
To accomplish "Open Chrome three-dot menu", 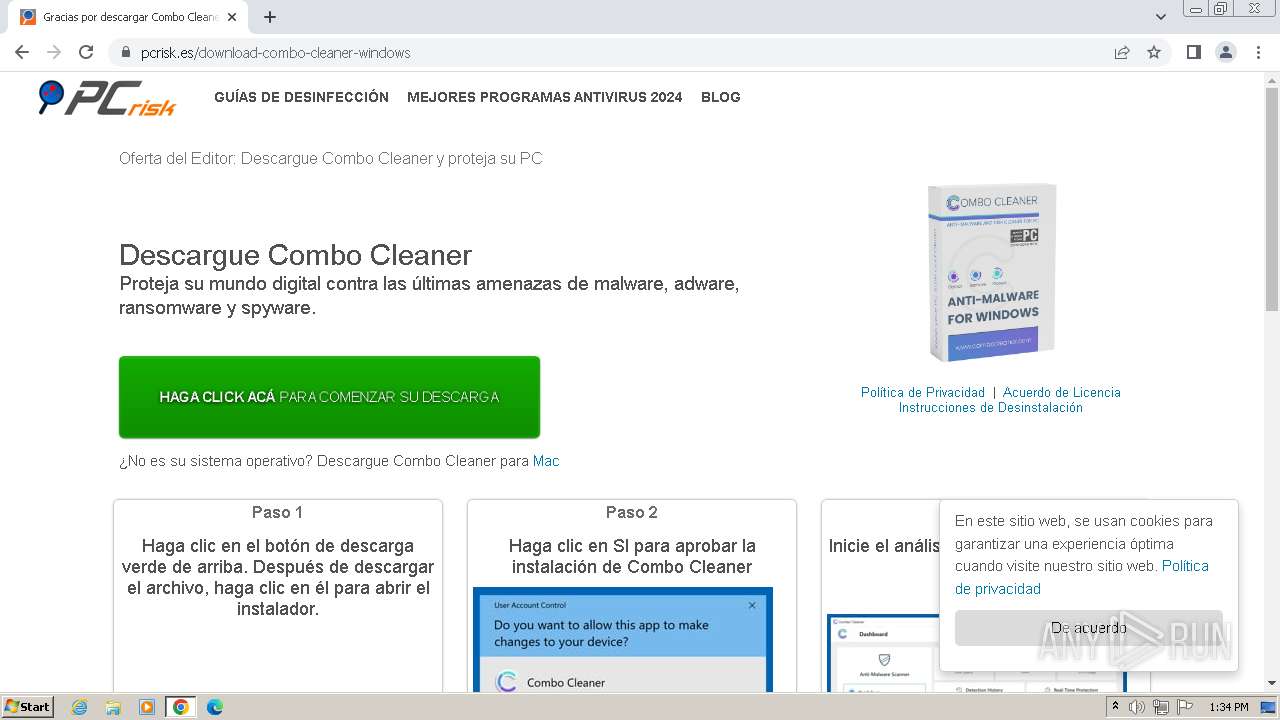I will point(1258,52).
